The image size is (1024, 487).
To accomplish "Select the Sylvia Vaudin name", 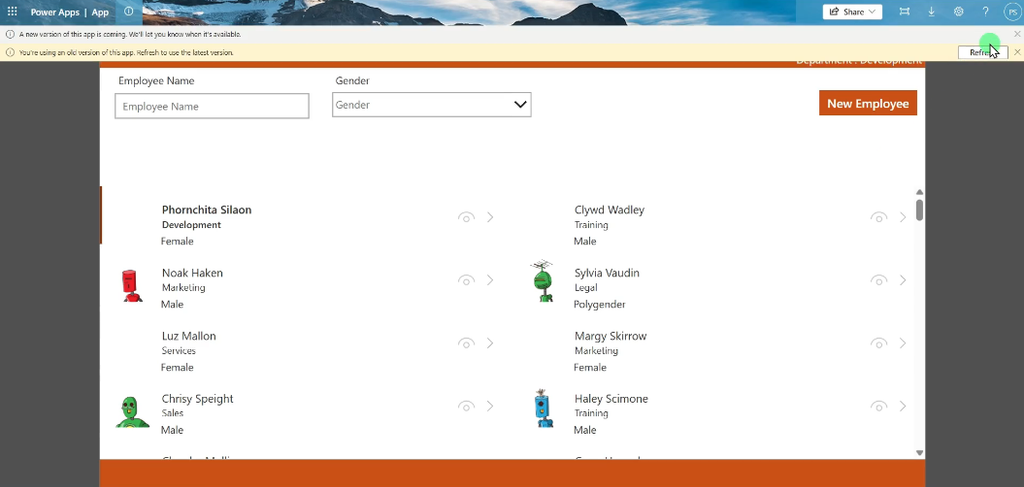I will tap(607, 273).
